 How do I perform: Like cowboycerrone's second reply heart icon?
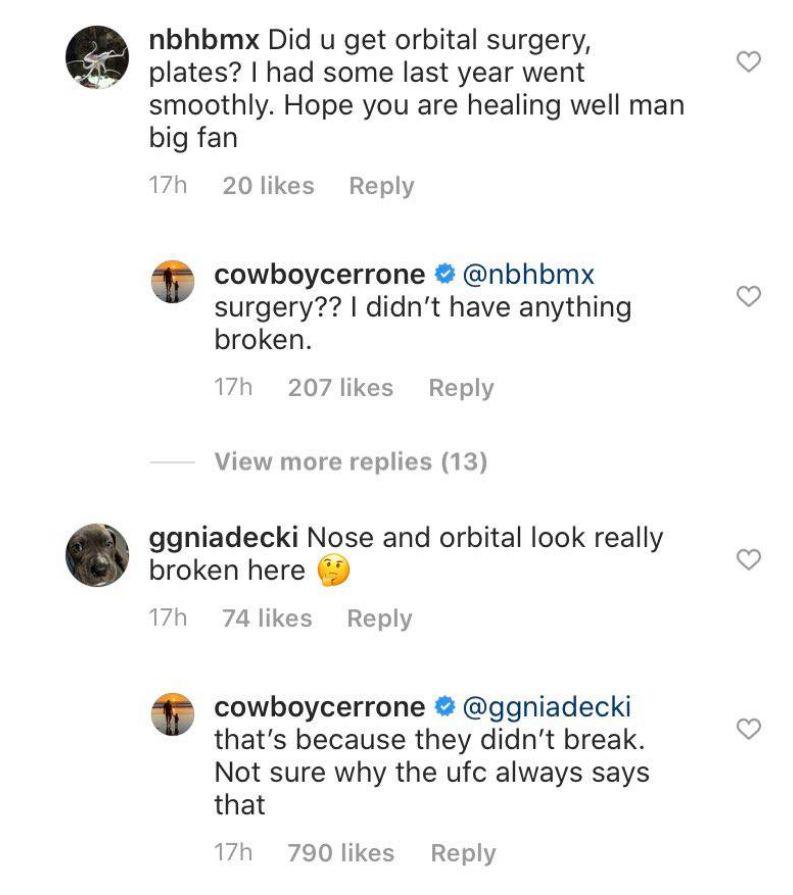749,729
